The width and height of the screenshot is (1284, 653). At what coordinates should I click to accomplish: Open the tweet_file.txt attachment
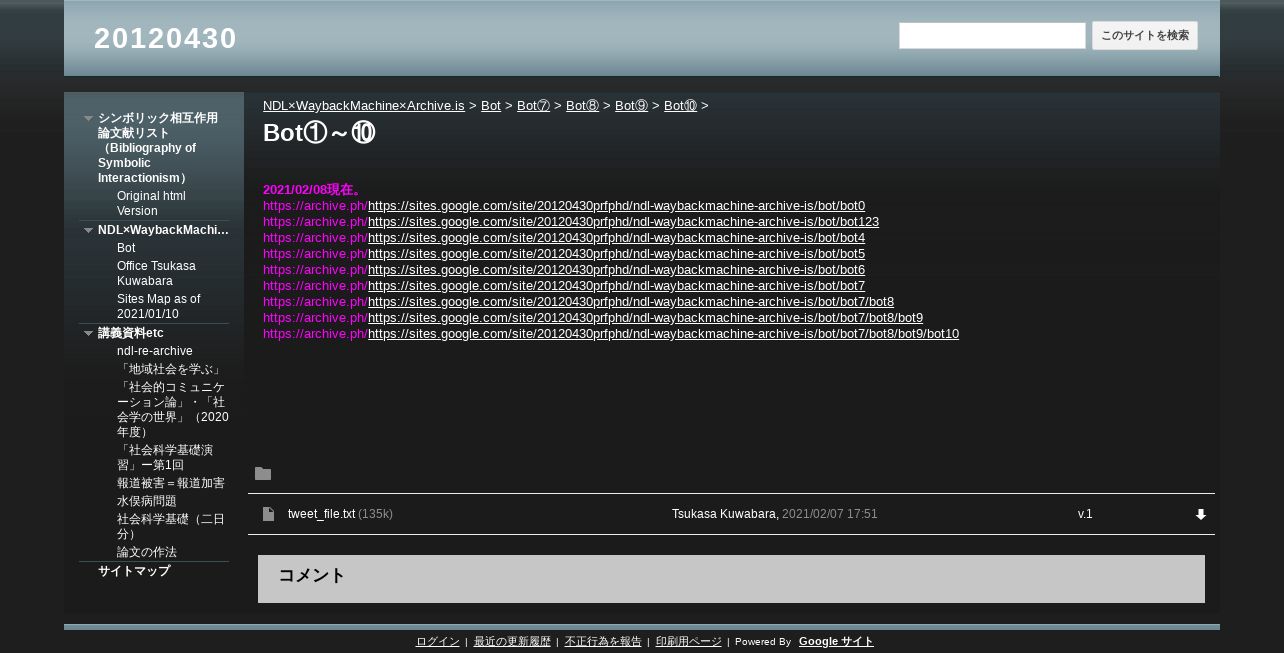pyautogui.click(x=321, y=514)
